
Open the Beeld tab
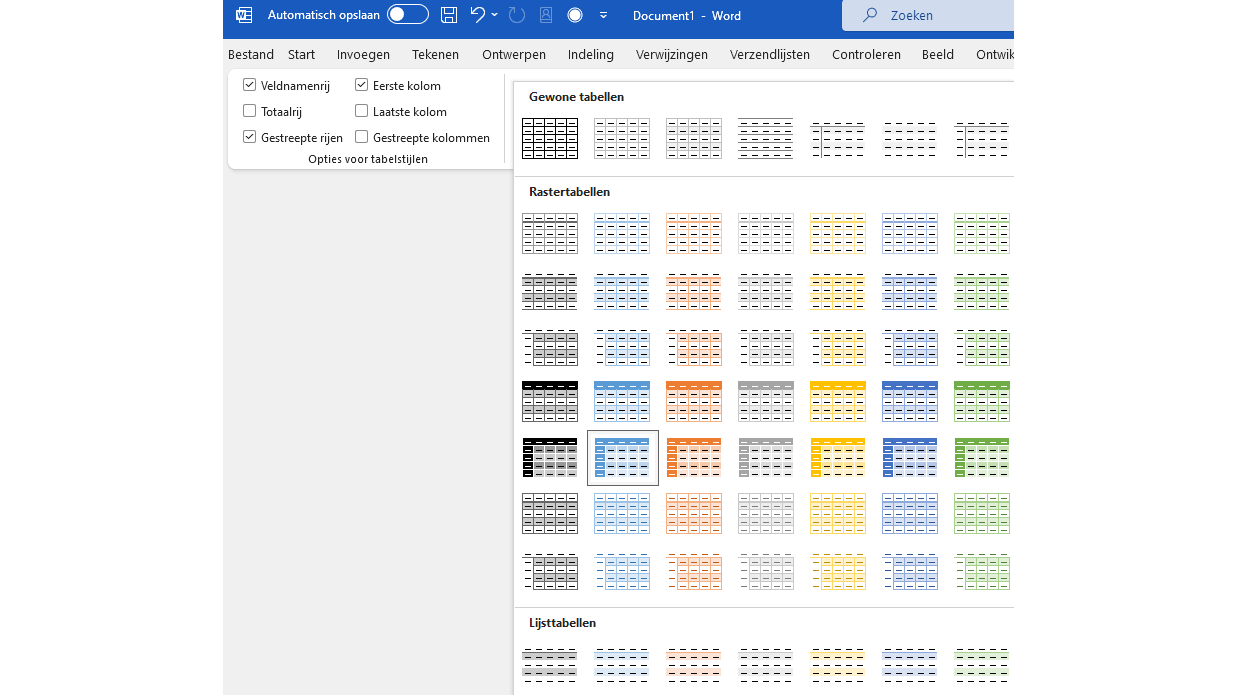point(938,55)
